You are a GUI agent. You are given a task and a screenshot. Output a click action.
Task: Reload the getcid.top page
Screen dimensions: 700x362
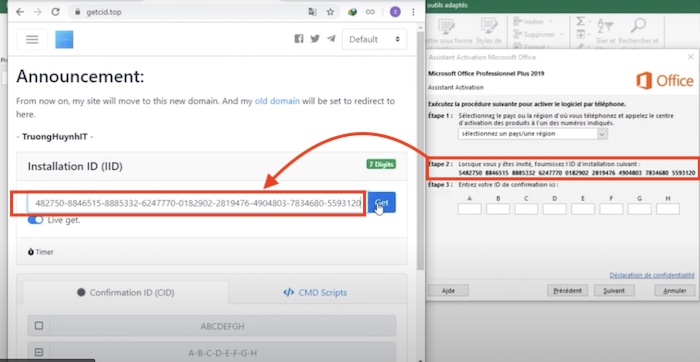click(55, 12)
